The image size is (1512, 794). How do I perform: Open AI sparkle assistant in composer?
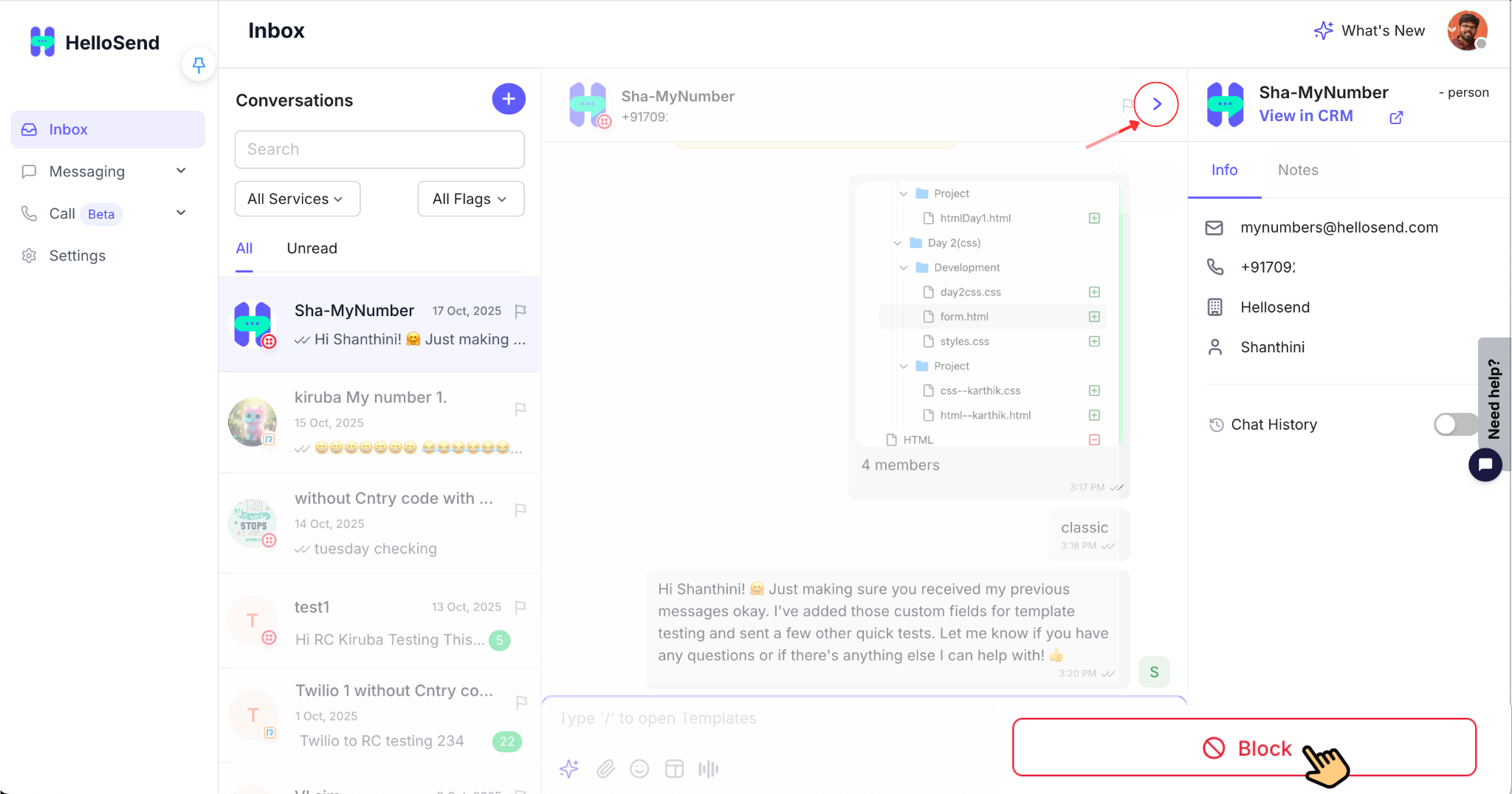(568, 769)
